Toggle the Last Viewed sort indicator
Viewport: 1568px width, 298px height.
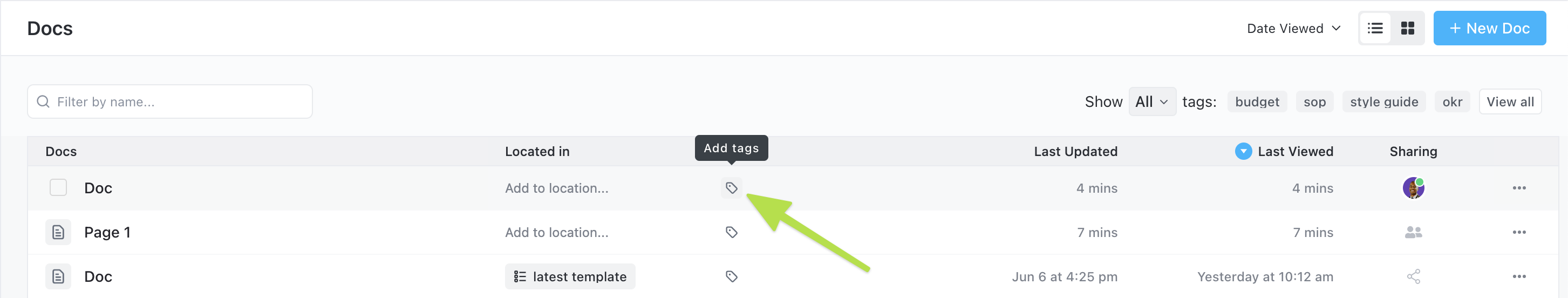pyautogui.click(x=1243, y=151)
